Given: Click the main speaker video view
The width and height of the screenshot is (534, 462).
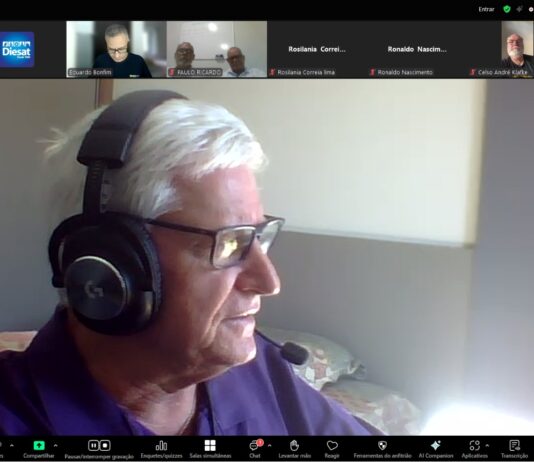Looking at the screenshot, I should pos(267,257).
